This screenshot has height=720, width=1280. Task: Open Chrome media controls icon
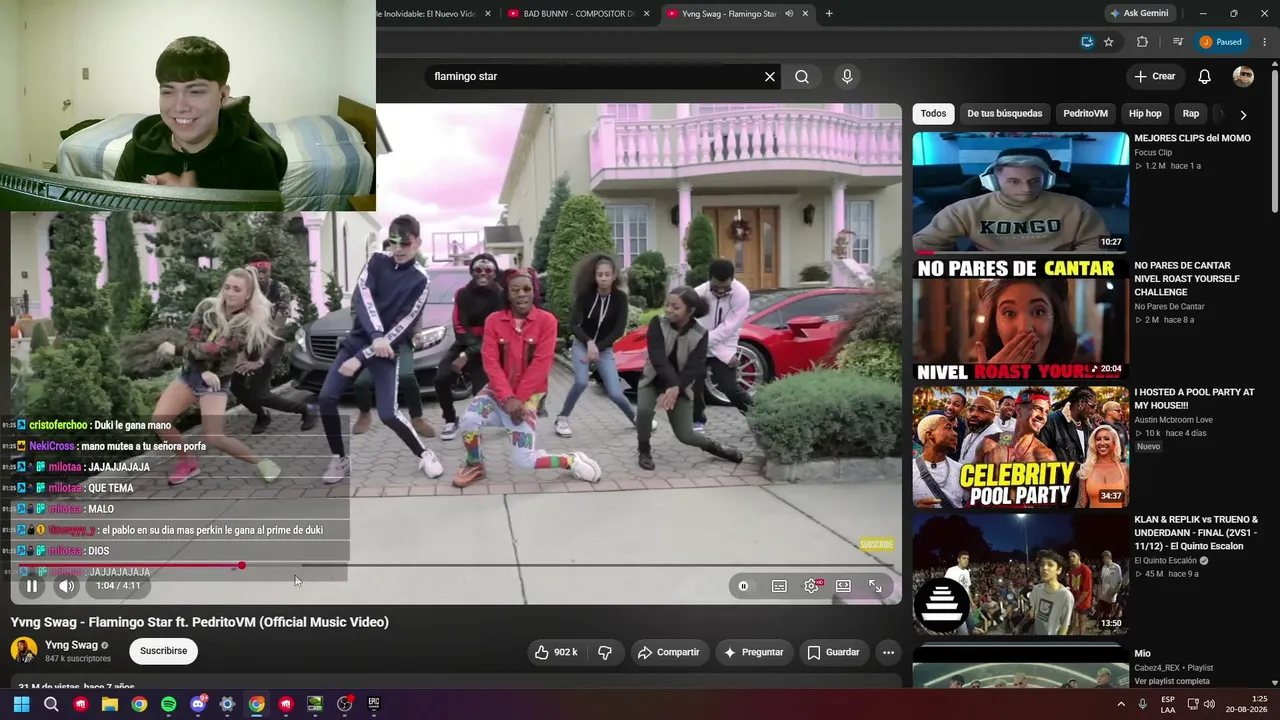click(1178, 42)
